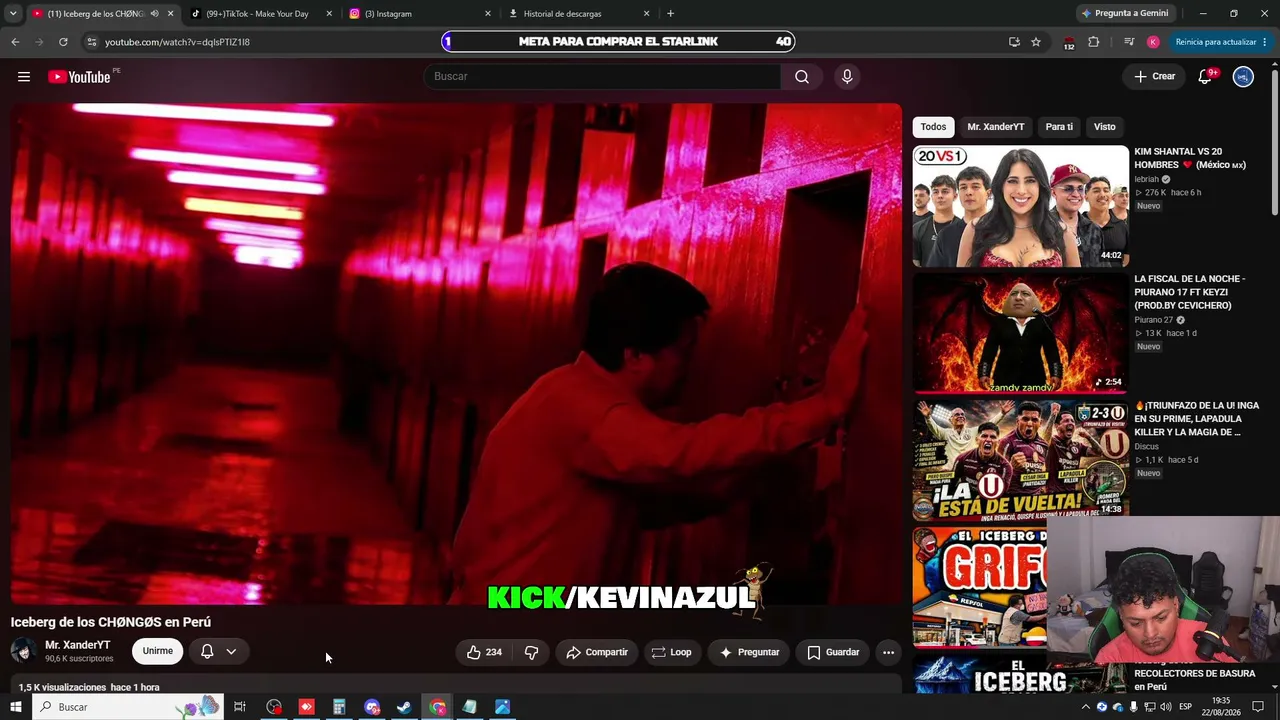View site information icon in address bar

[91, 42]
